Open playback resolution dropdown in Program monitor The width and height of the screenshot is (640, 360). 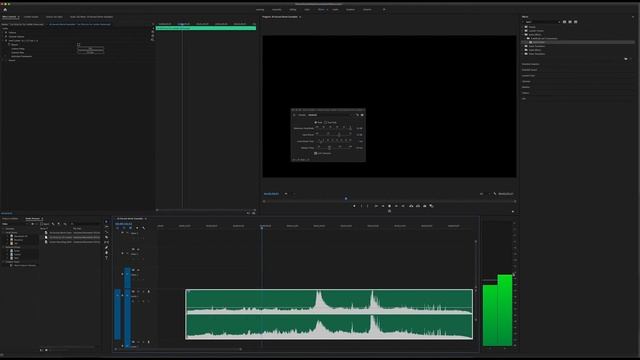[x=481, y=194]
